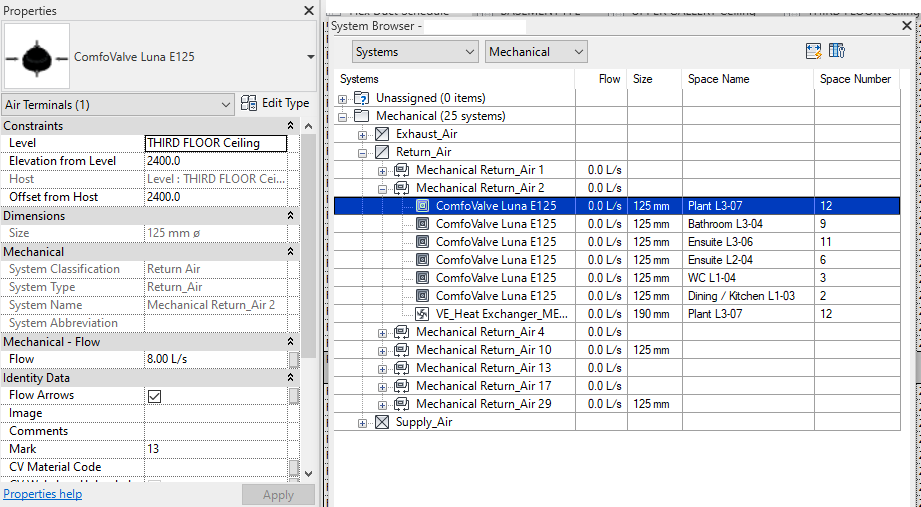The width and height of the screenshot is (921, 507).
Task: Collapse the Constraints section
Action: point(290,126)
